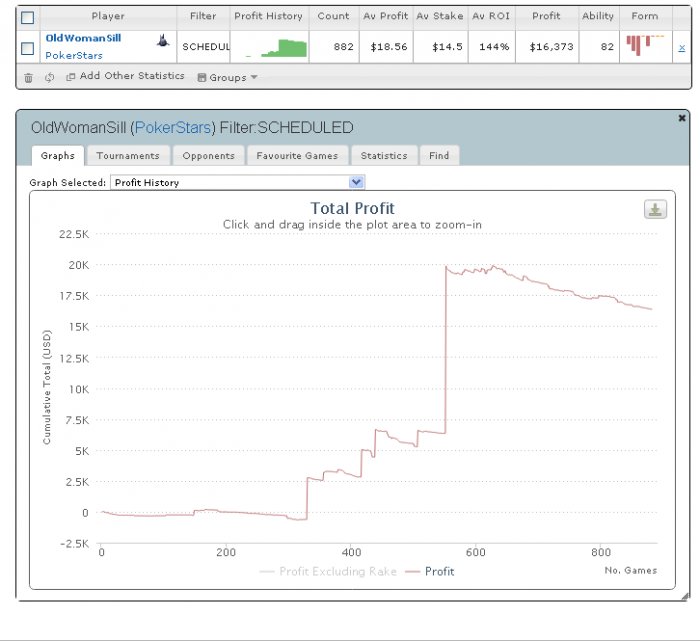Select the Statistics tab
Viewport: 700px width, 641px height.
pos(384,155)
